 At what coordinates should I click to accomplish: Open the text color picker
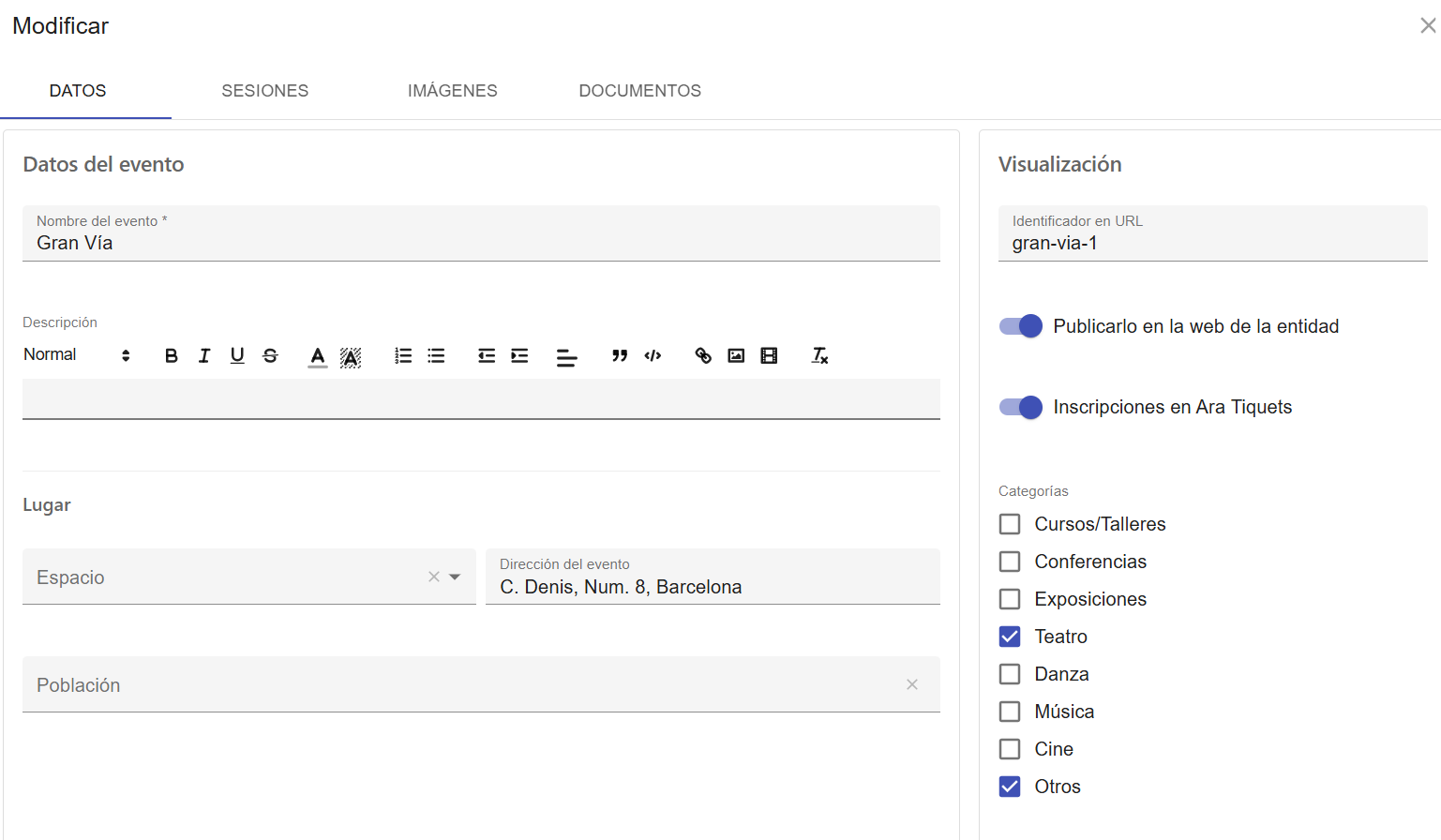point(318,356)
